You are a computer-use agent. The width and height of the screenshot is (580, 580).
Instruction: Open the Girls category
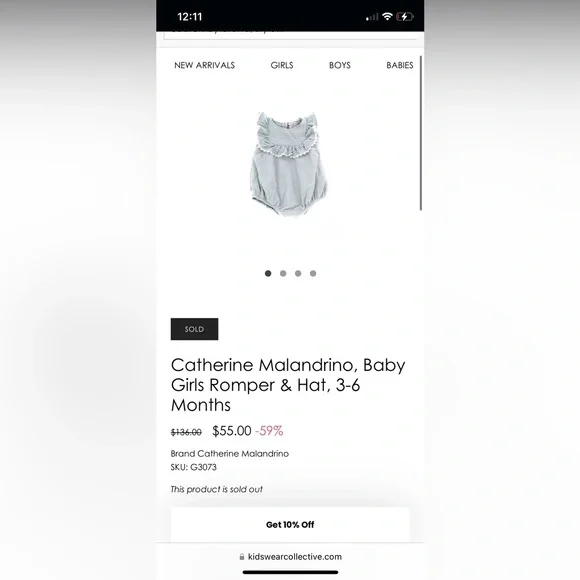(x=282, y=65)
